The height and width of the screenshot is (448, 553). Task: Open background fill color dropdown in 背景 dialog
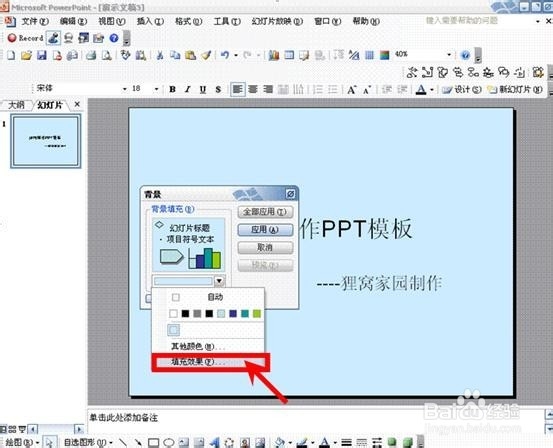click(219, 281)
